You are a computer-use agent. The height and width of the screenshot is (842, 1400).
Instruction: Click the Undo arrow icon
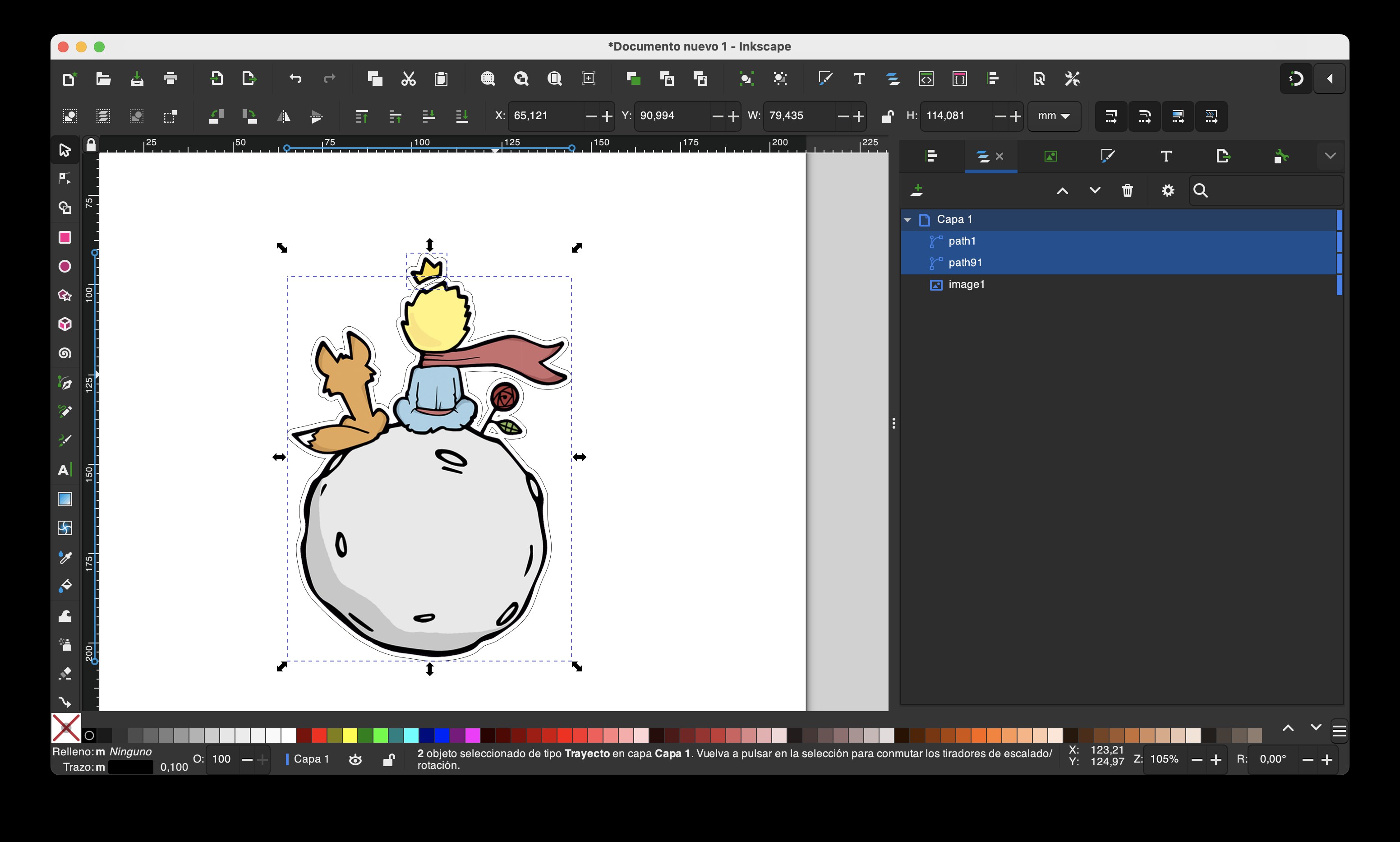tap(295, 79)
